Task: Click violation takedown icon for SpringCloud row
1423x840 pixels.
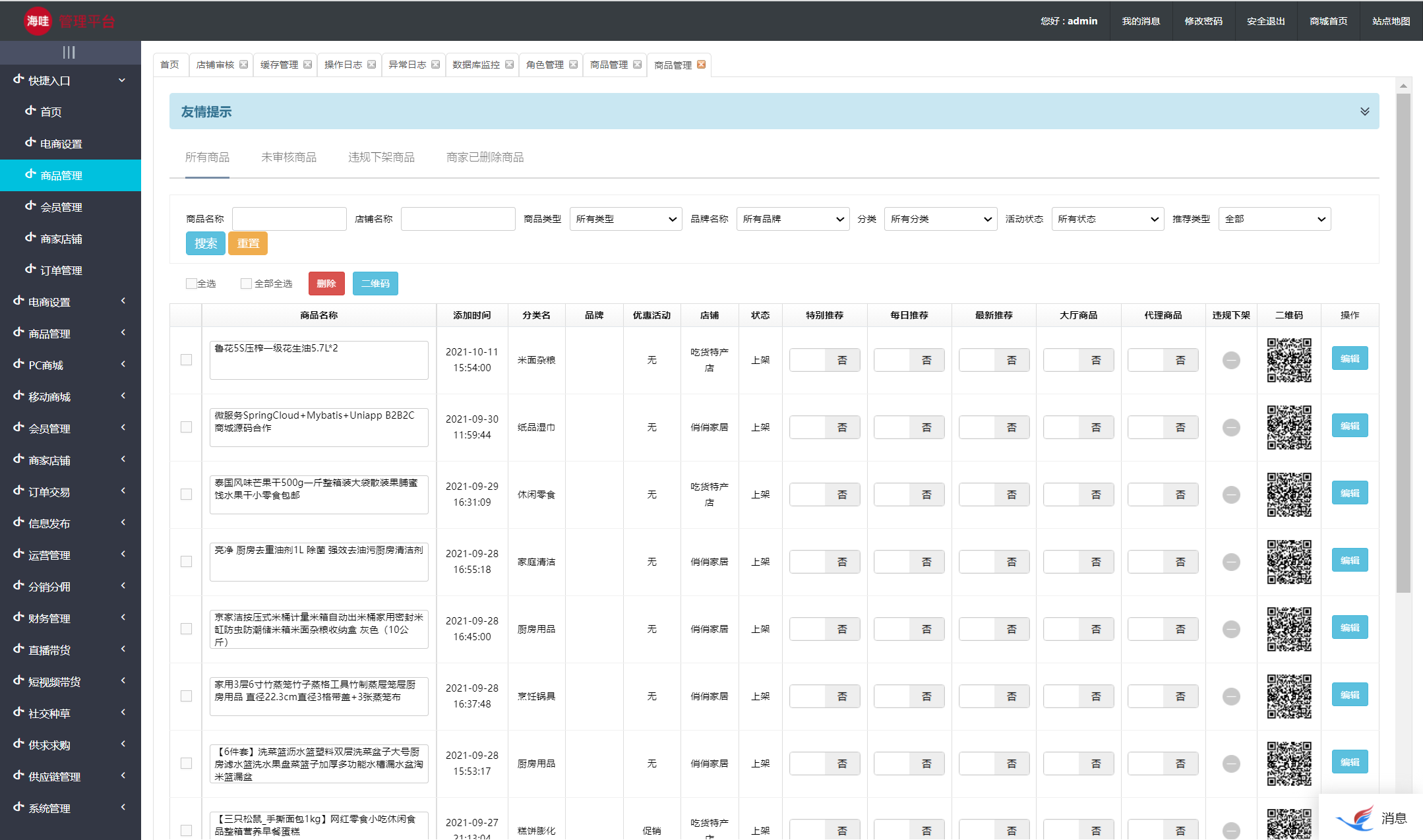Action: click(x=1231, y=427)
